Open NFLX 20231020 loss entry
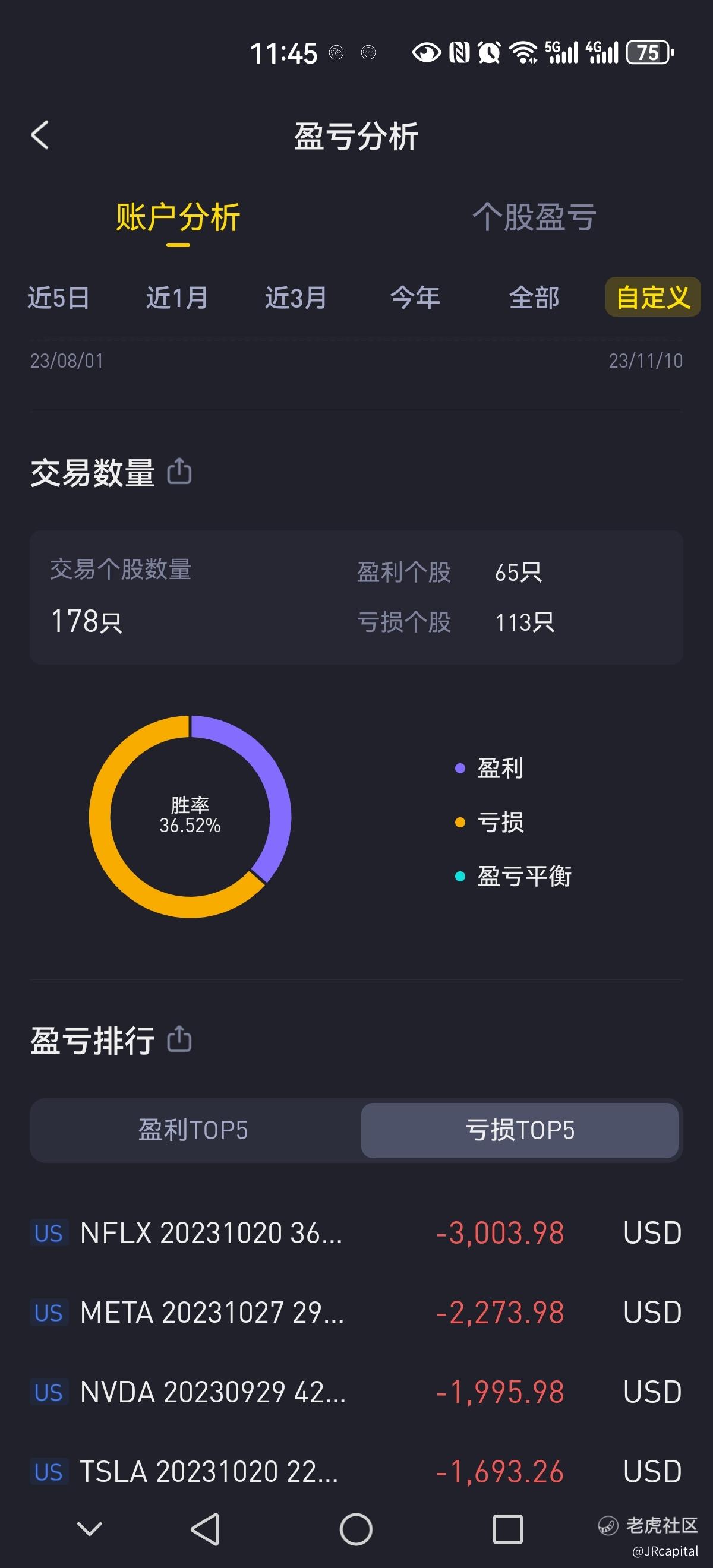 pyautogui.click(x=356, y=1232)
